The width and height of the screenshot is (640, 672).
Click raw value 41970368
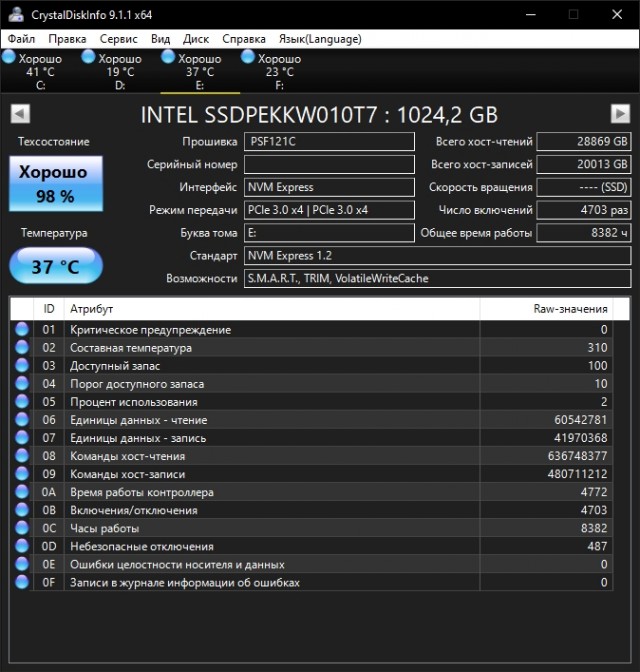point(580,438)
